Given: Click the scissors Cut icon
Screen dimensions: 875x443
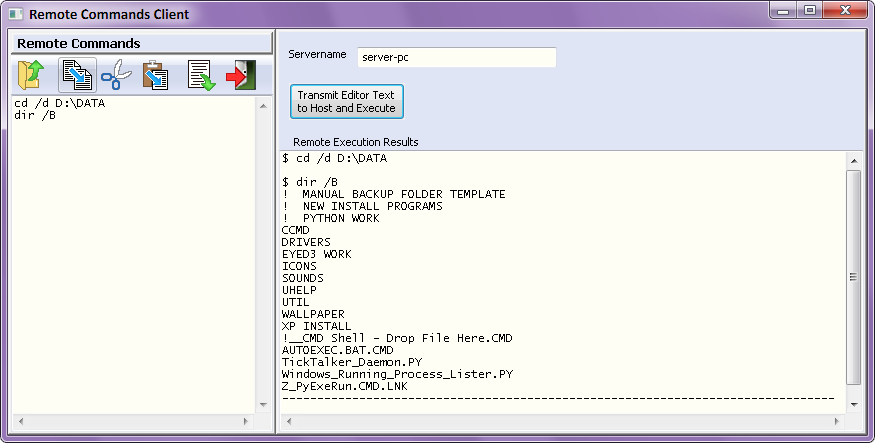Looking at the screenshot, I should (x=116, y=75).
